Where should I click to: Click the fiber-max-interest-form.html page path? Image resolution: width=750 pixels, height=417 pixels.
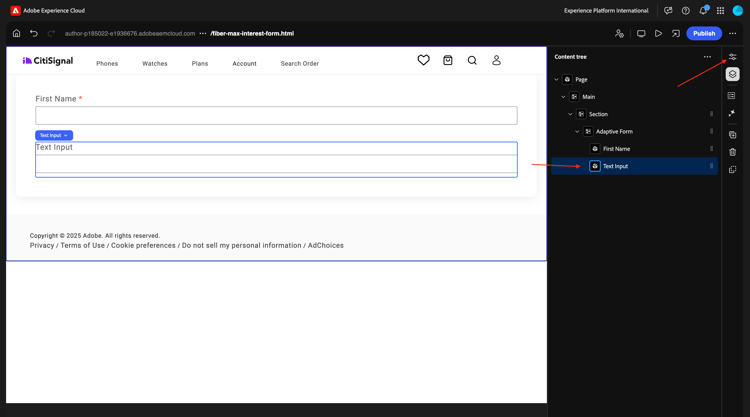coord(252,33)
